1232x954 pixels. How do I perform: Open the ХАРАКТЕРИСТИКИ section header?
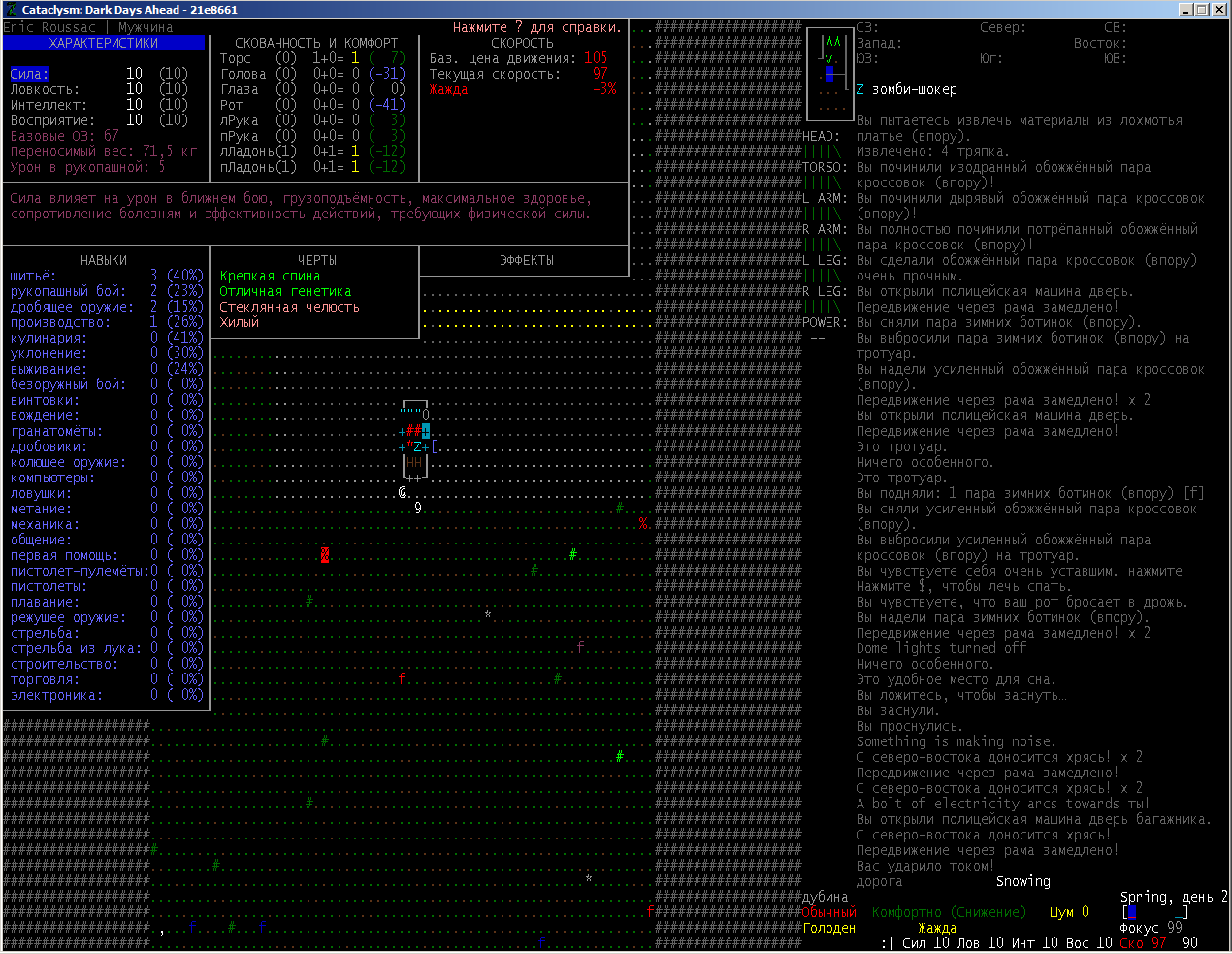point(104,43)
